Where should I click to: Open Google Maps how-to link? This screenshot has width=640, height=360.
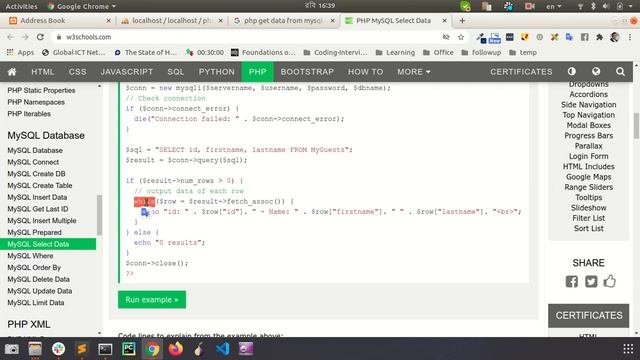pyautogui.click(x=588, y=177)
